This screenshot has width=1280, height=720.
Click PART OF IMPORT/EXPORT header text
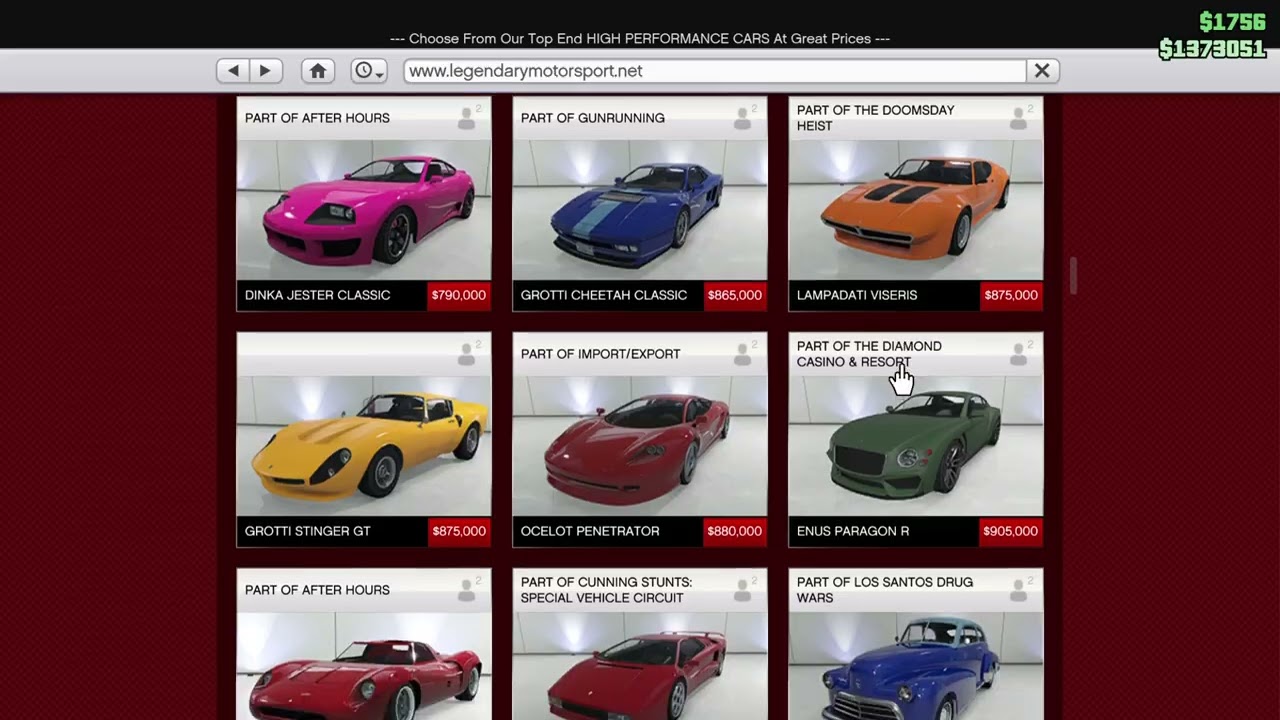pos(601,354)
